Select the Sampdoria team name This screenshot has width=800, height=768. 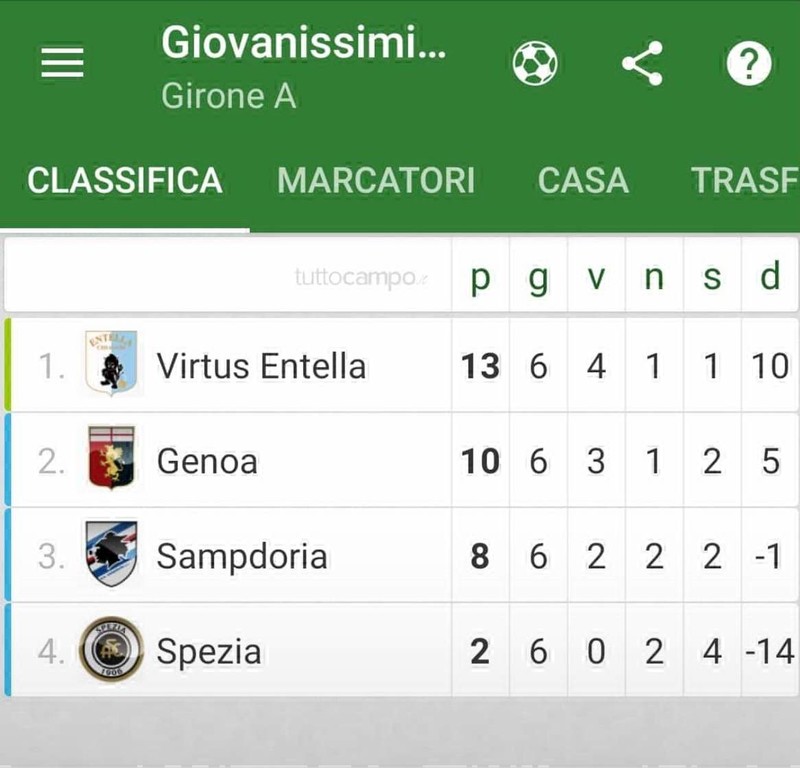pyautogui.click(x=242, y=556)
